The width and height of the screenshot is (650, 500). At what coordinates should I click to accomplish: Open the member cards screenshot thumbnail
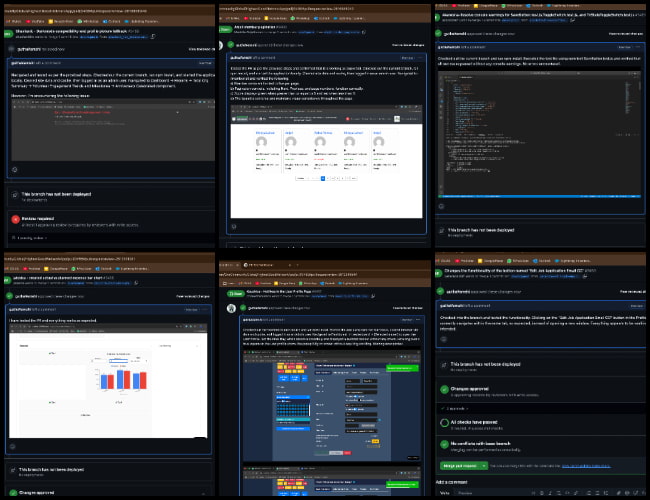[326, 162]
